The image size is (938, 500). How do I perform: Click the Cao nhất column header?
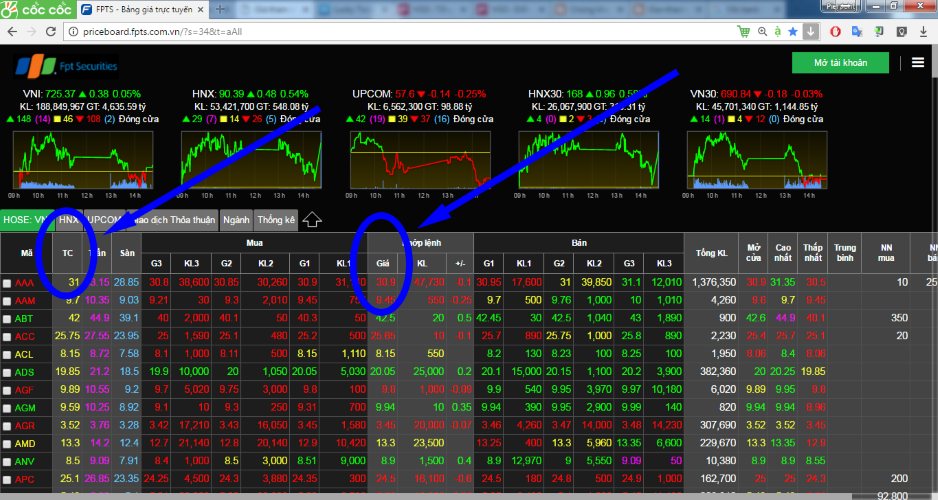pos(783,253)
